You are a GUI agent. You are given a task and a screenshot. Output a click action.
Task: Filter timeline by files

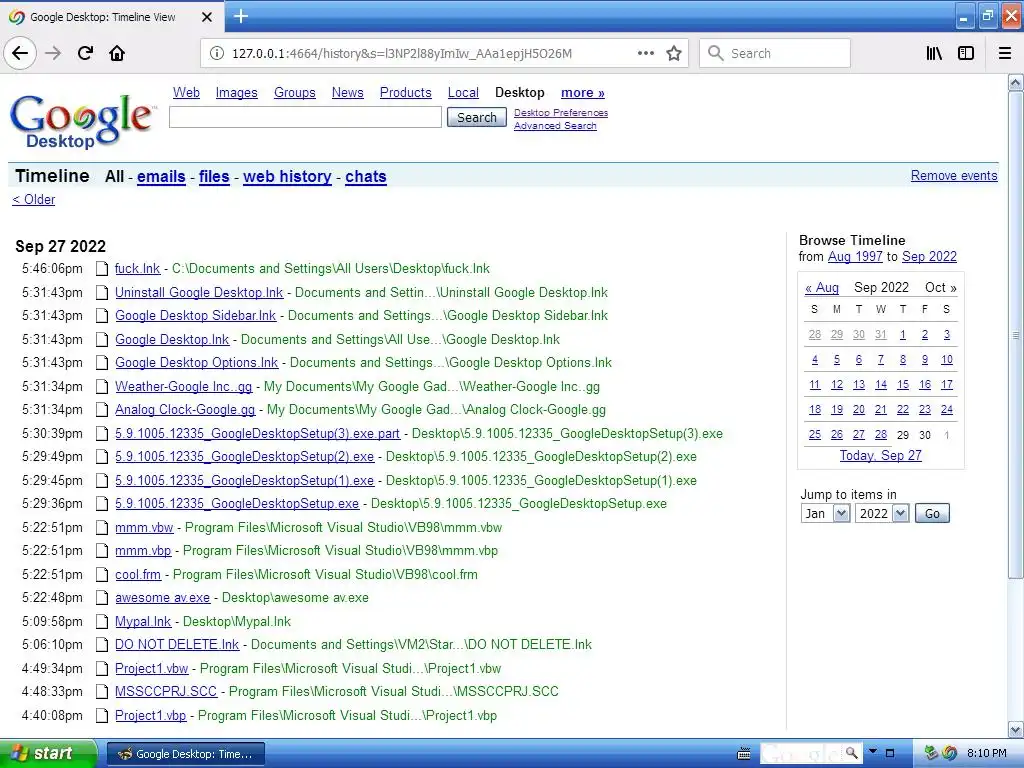(x=214, y=176)
